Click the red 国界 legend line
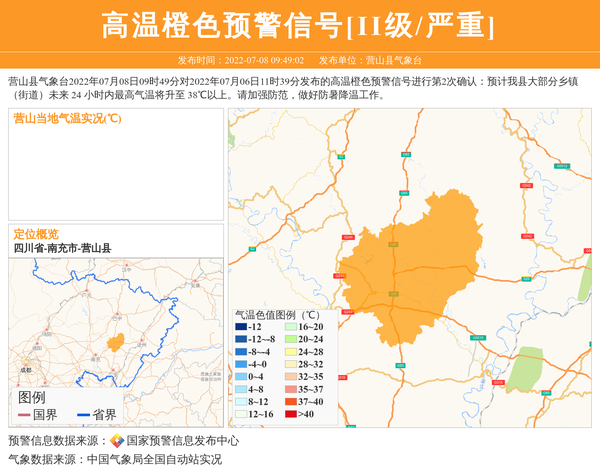600x471 pixels. 25,414
